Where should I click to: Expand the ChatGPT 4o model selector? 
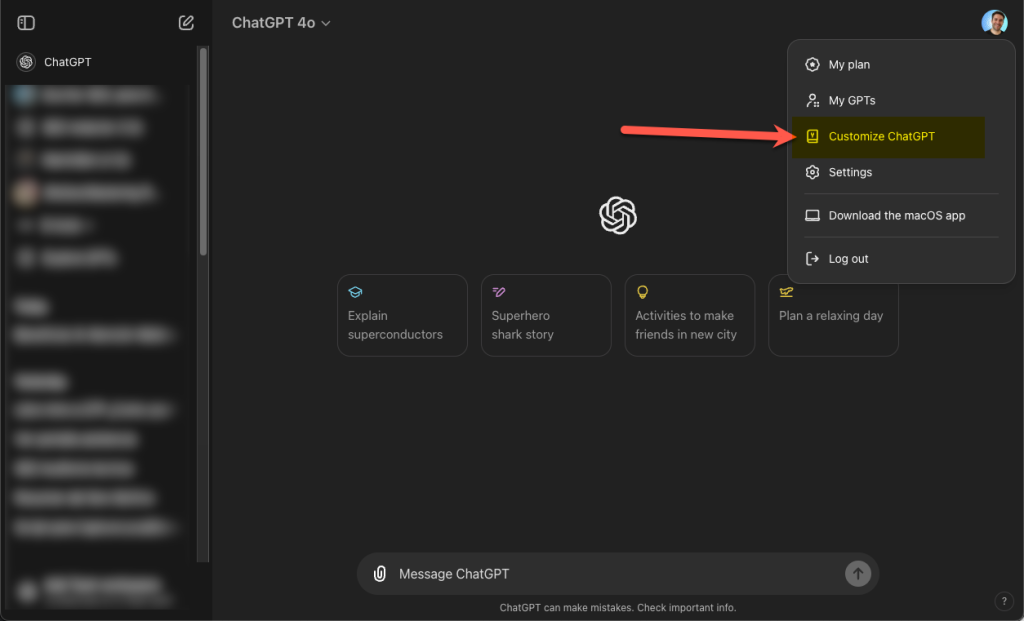[281, 23]
